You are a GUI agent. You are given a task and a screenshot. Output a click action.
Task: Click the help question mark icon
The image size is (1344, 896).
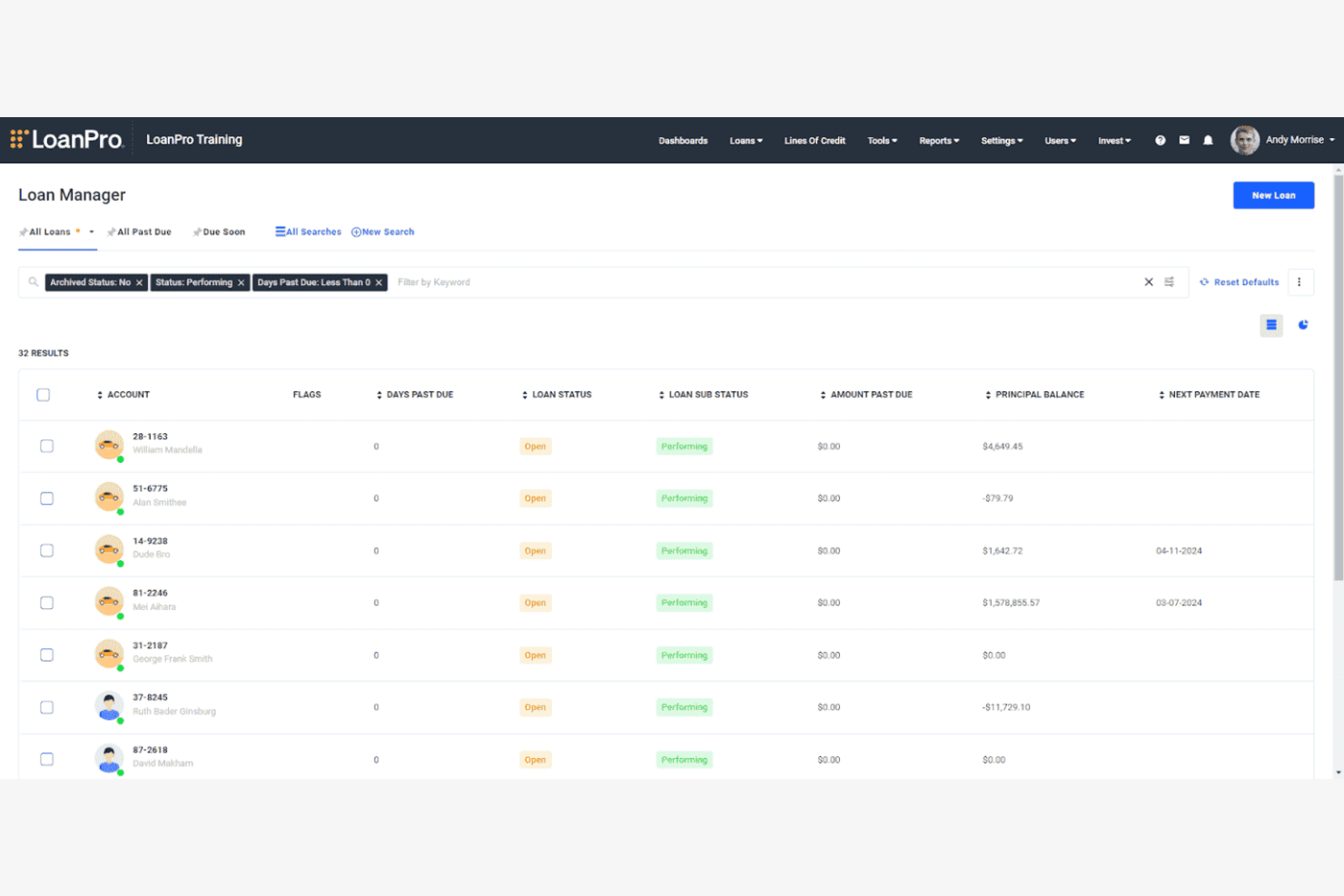[1160, 140]
